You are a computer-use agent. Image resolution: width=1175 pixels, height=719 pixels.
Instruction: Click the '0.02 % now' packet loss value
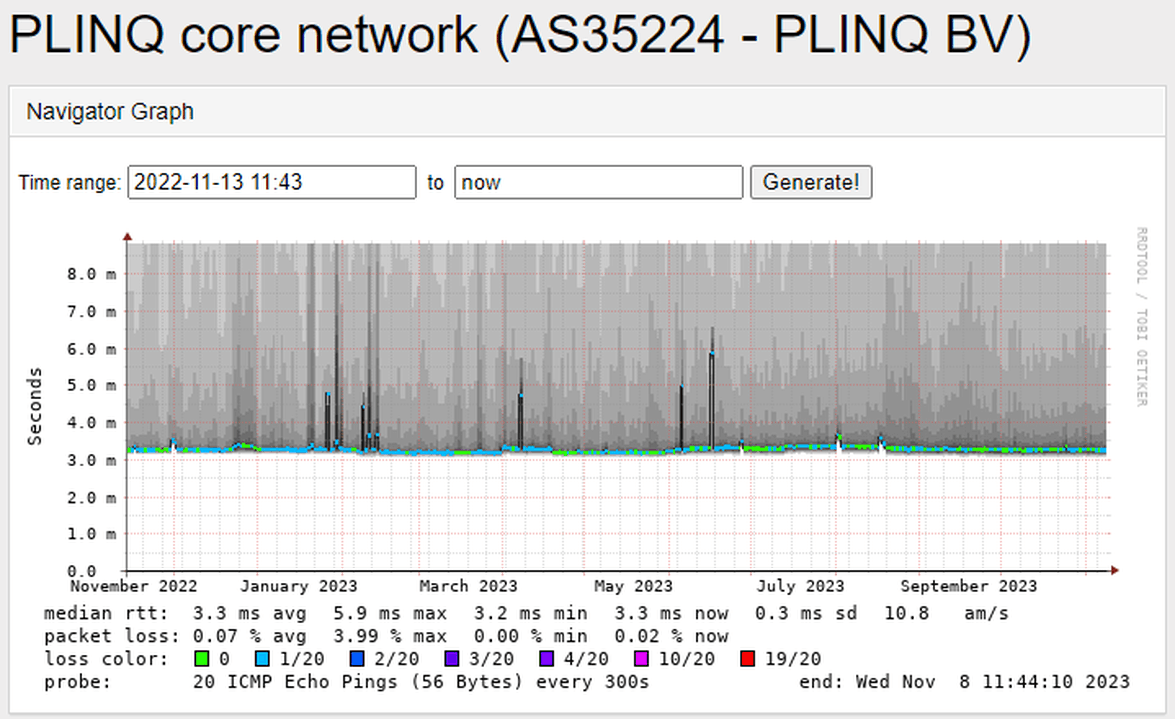(x=671, y=637)
